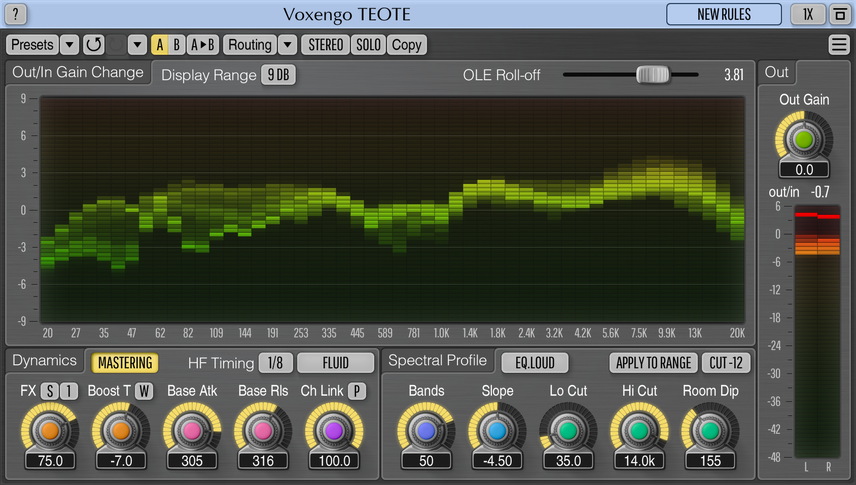
Task: Expand the Routing dropdown arrow
Action: pyautogui.click(x=286, y=45)
